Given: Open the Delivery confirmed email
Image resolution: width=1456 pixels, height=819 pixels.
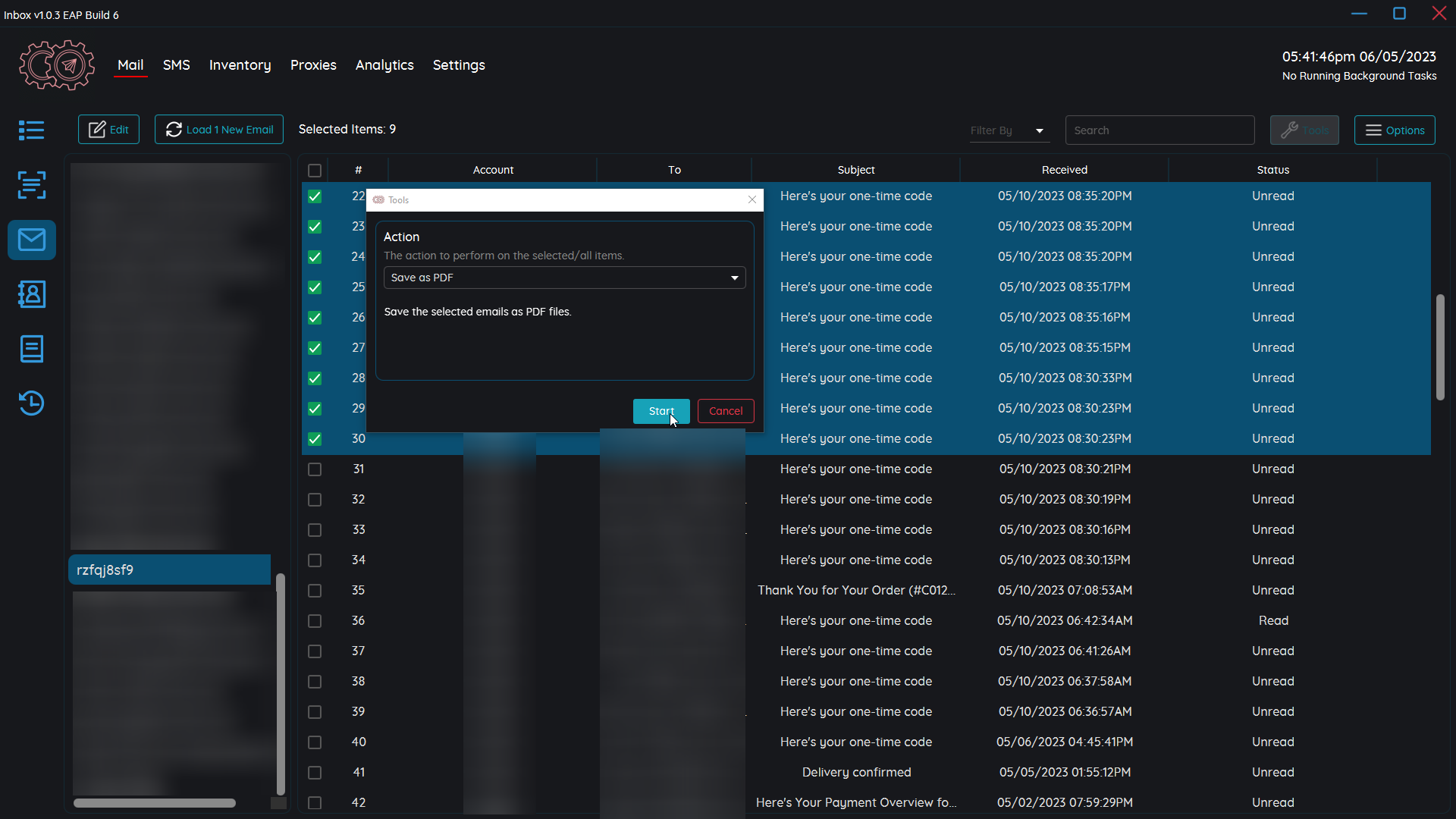Looking at the screenshot, I should coord(856,772).
